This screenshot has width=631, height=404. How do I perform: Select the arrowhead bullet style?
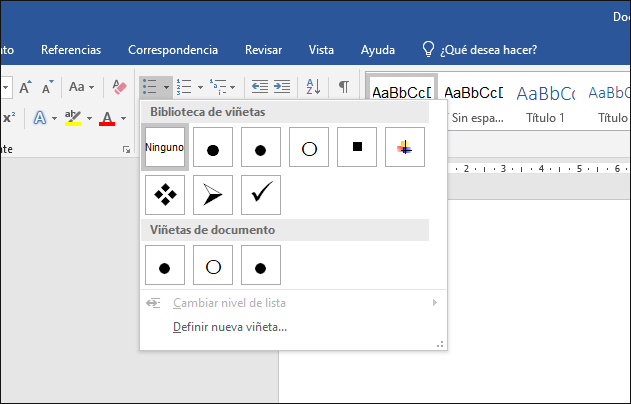click(x=213, y=195)
